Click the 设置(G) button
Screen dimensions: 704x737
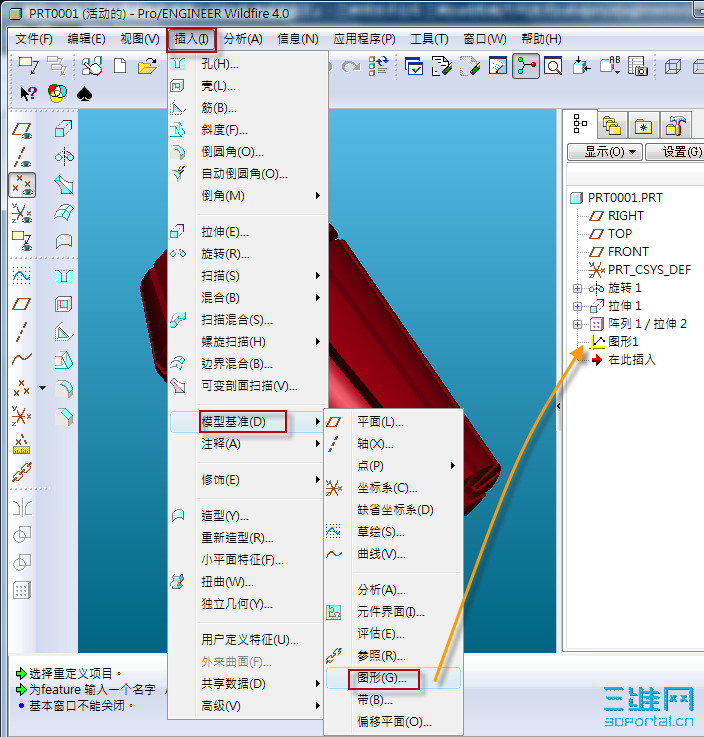click(x=675, y=152)
